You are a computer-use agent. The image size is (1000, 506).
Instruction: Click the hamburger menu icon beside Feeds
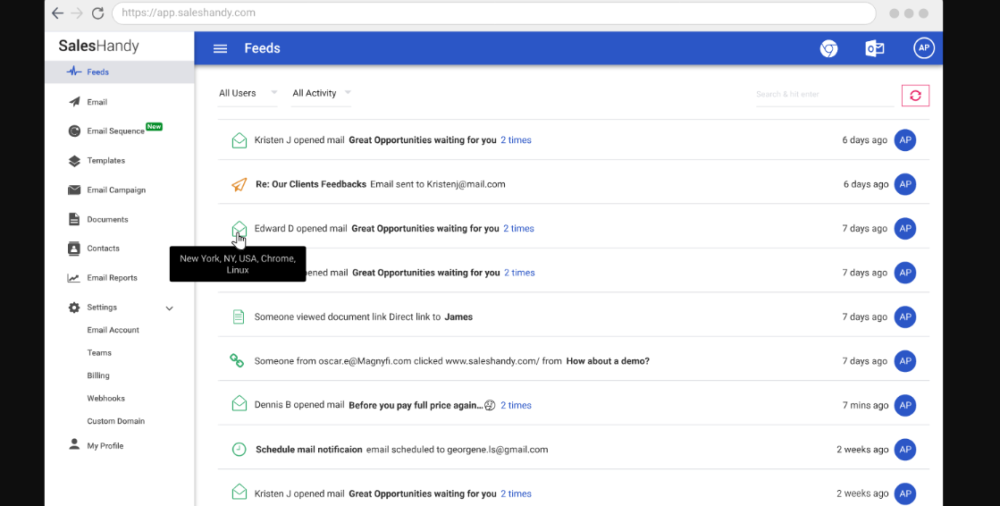tap(220, 49)
